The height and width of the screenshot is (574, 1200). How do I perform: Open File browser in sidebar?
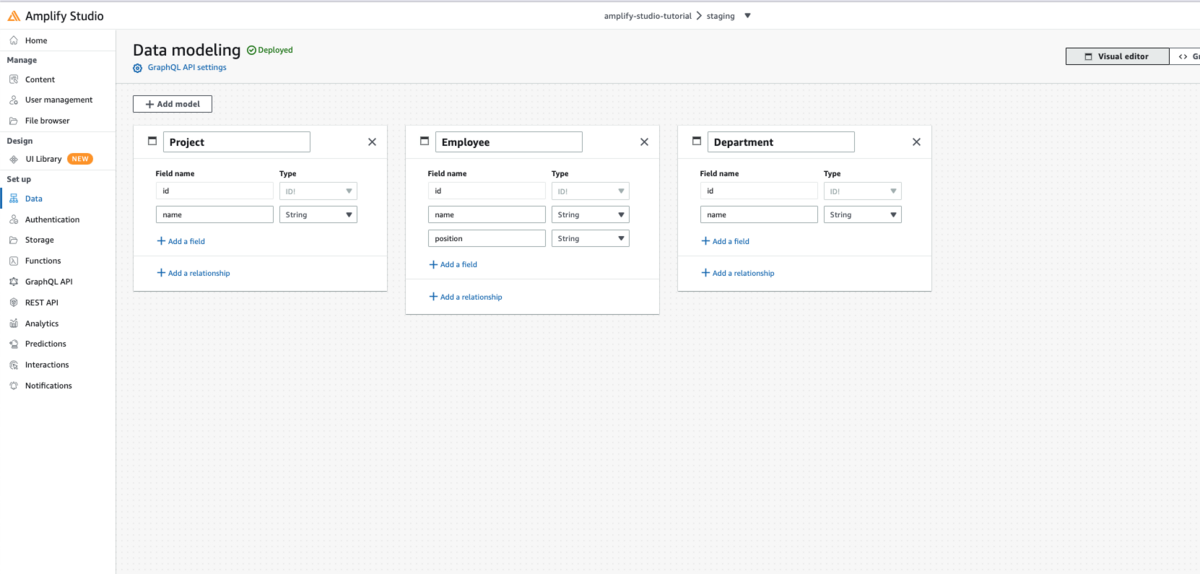(x=47, y=121)
